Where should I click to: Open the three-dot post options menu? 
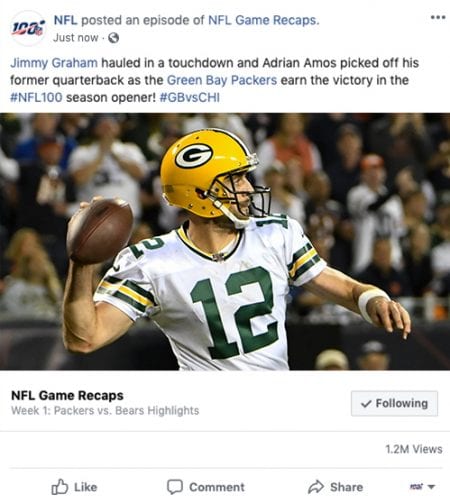coord(438,17)
